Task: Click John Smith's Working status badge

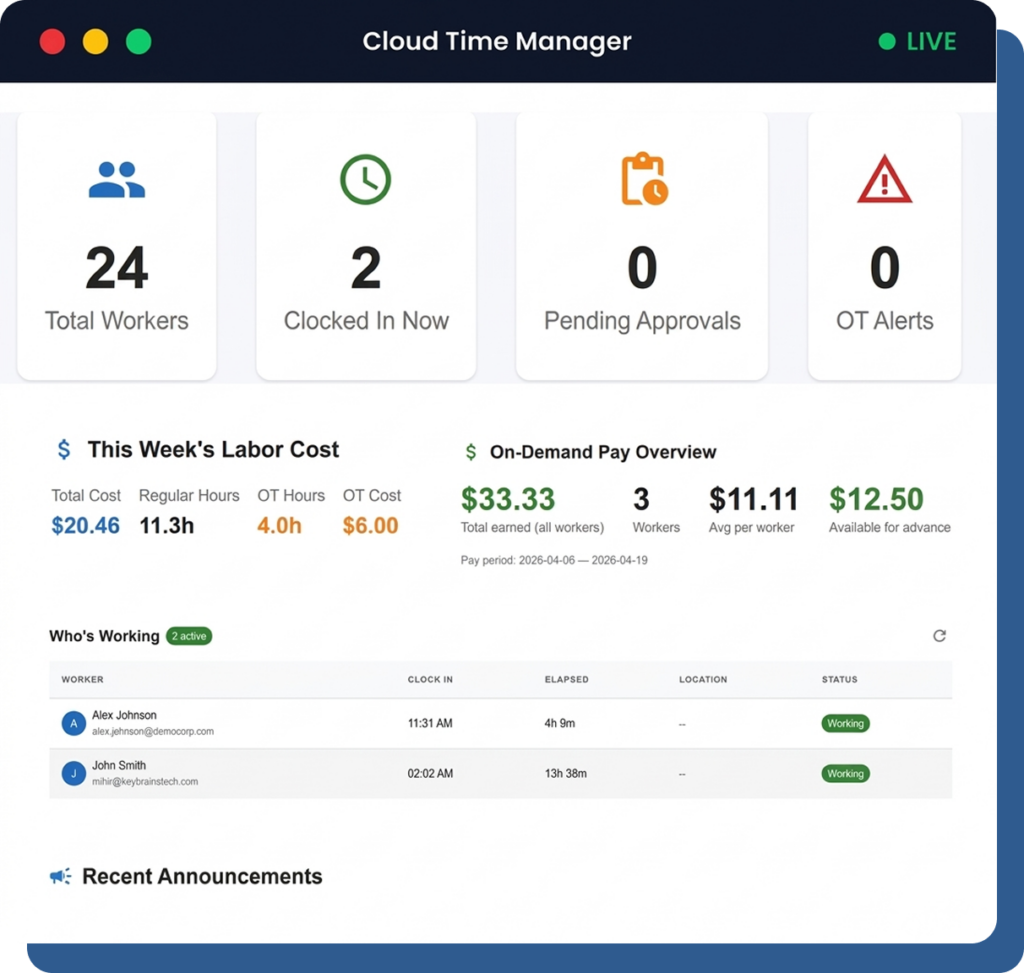Action: pyautogui.click(x=845, y=773)
